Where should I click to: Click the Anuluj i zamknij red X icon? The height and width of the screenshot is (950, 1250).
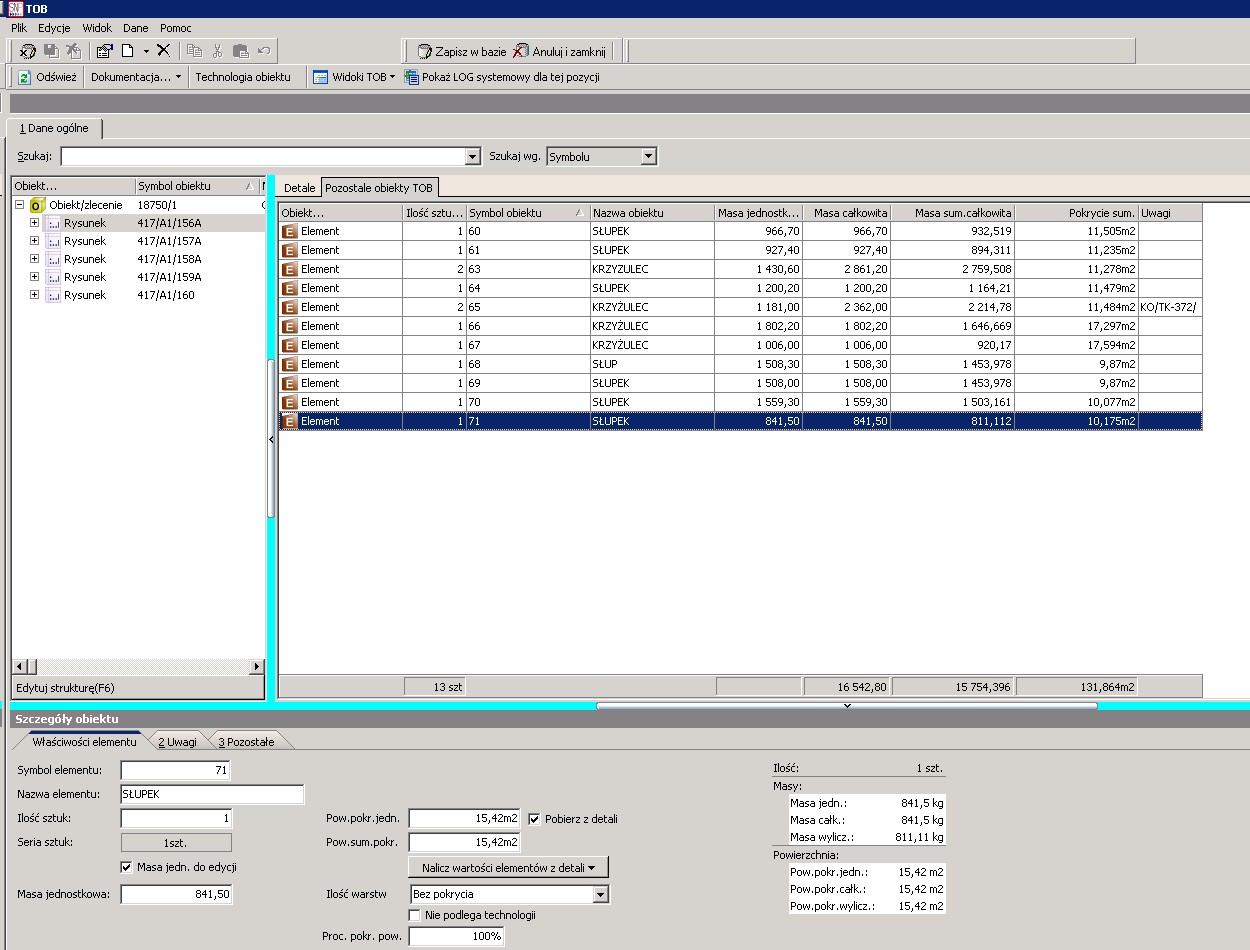[x=521, y=51]
